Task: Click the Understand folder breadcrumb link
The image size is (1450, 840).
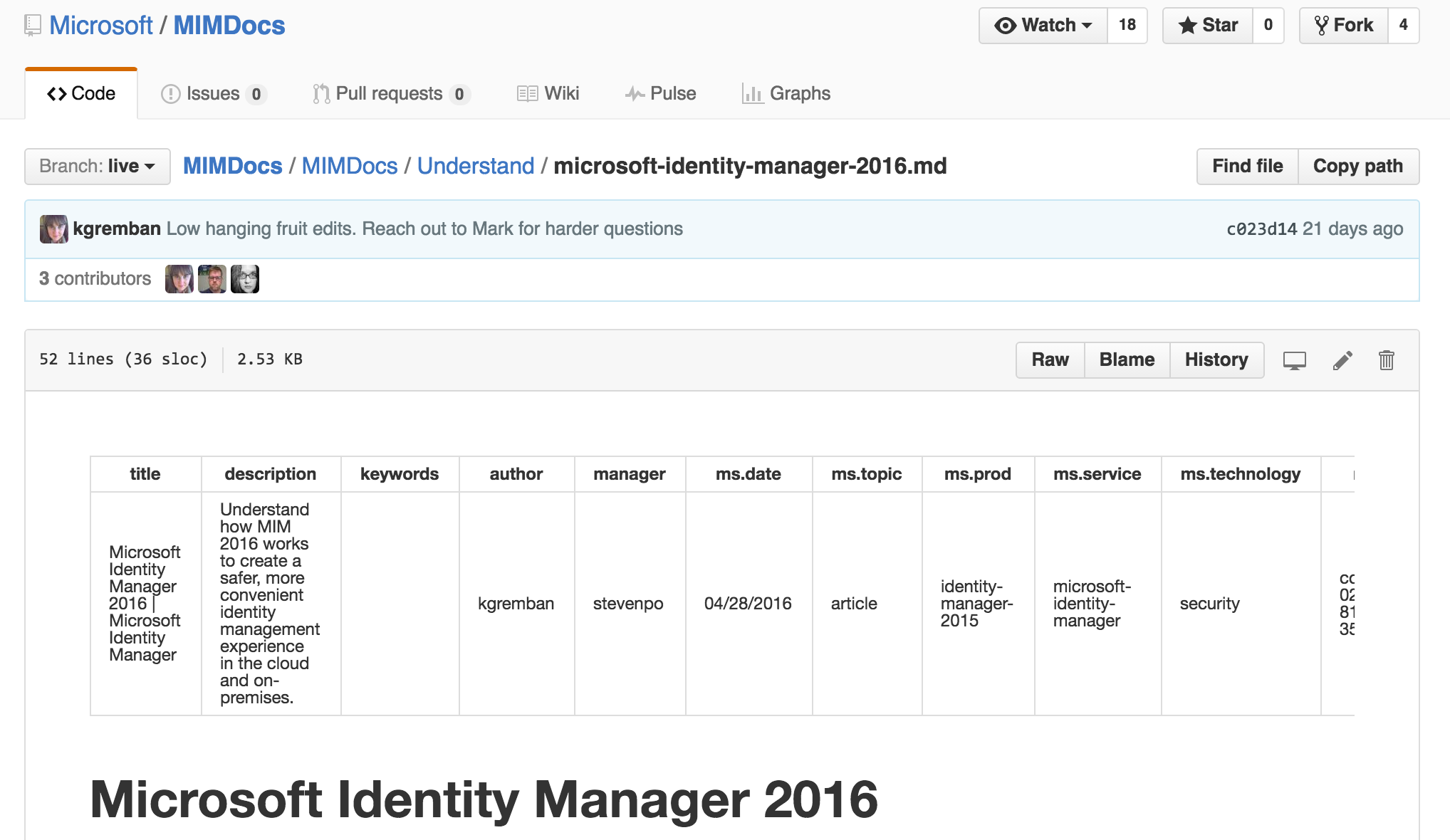Action: pyautogui.click(x=475, y=167)
